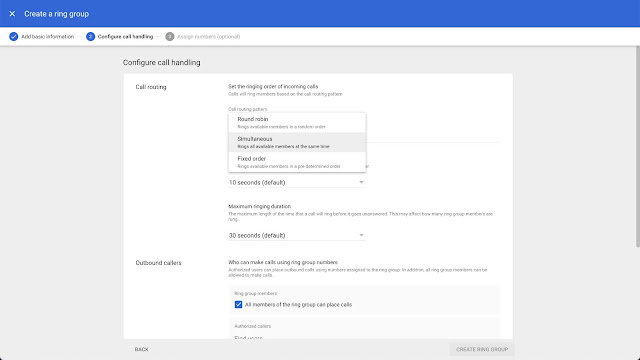
Task: Choose the Fixed order routing option
Action: coord(297,162)
